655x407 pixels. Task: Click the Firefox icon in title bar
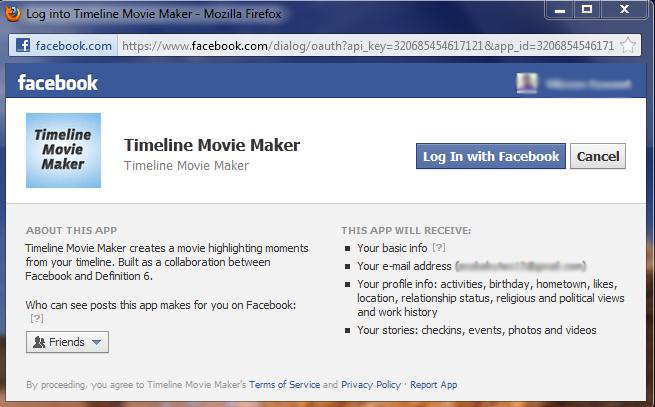pos(13,14)
